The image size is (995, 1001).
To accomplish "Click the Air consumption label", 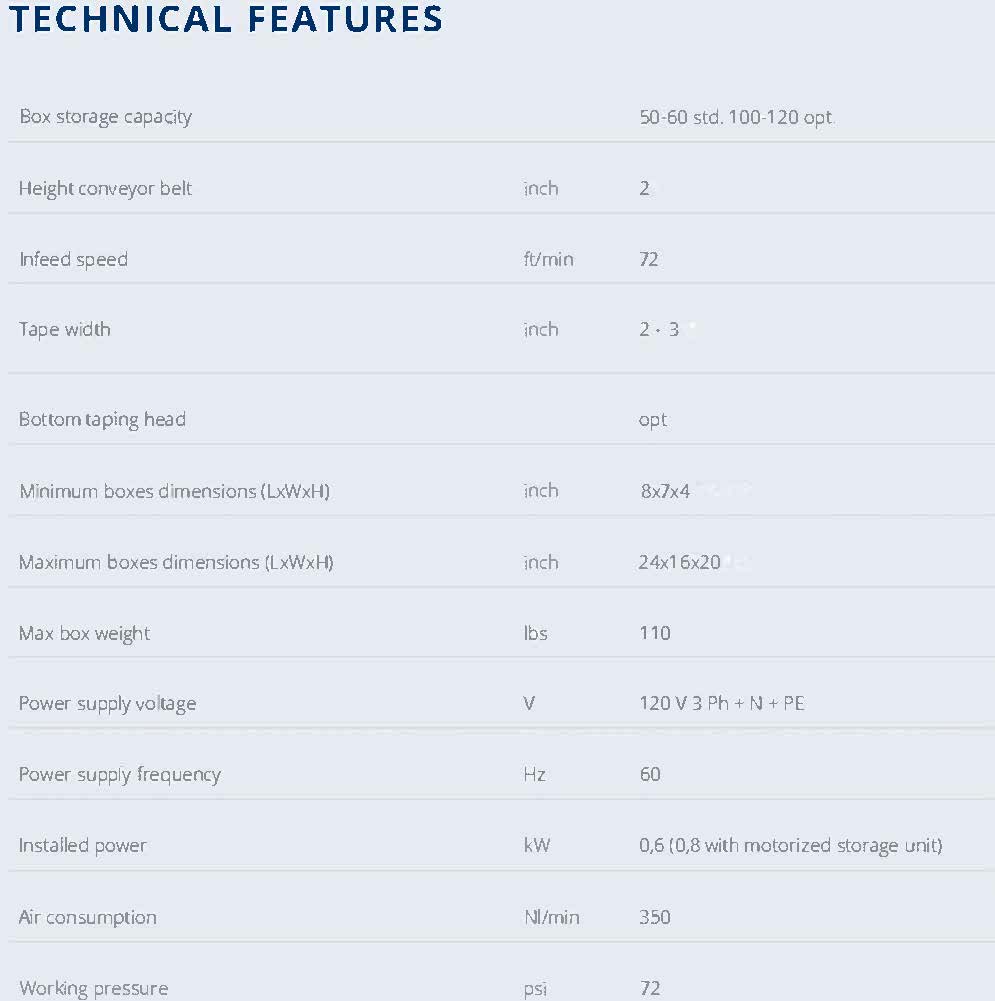I will tap(87, 917).
